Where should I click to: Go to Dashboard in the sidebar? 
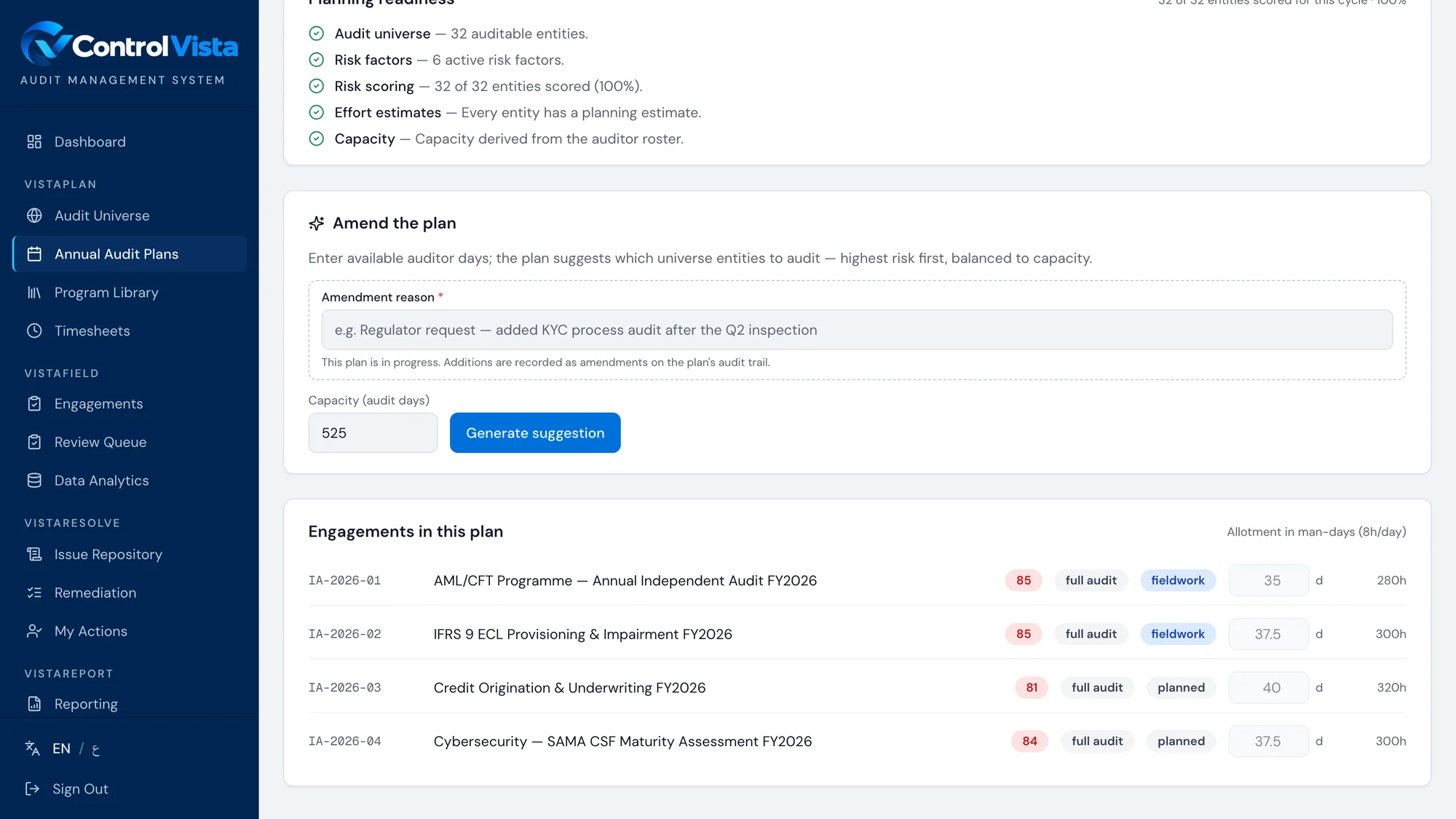click(130, 142)
